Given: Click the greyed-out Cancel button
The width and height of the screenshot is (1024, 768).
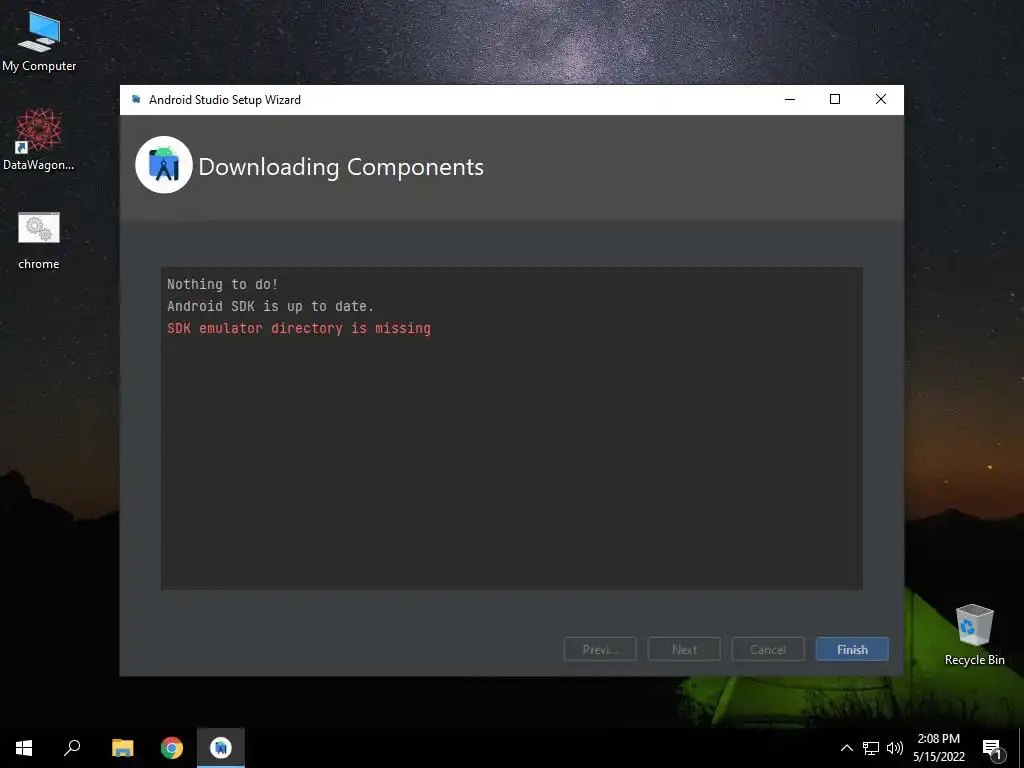Looking at the screenshot, I should pos(768,649).
